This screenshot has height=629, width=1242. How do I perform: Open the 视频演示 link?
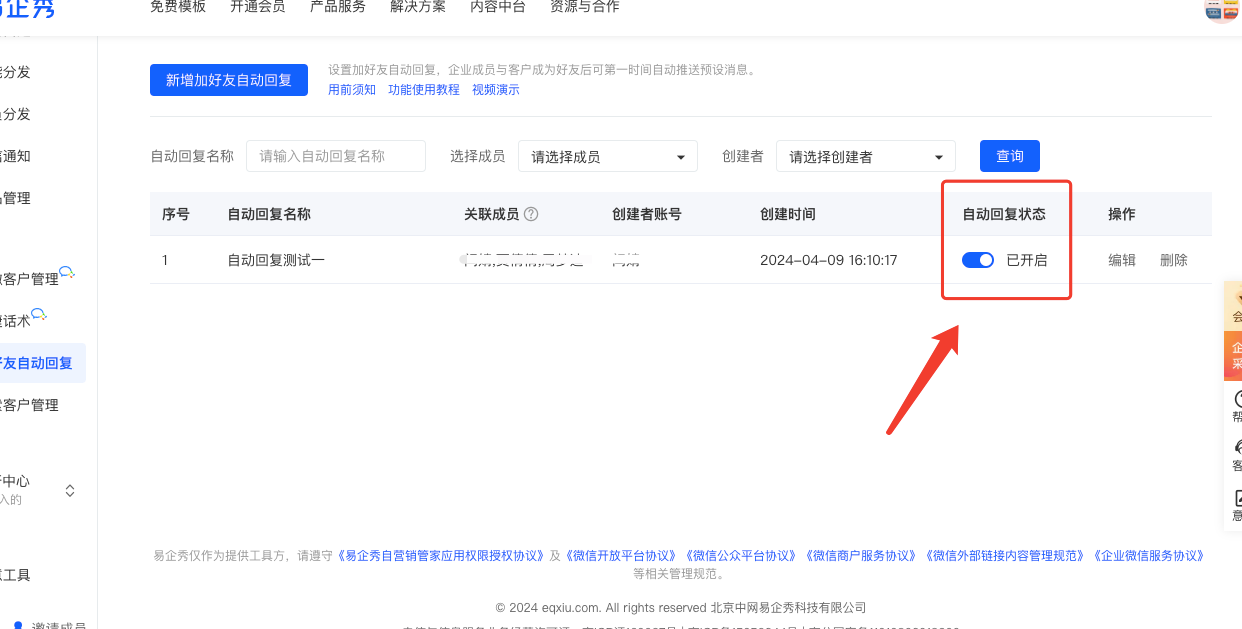tap(495, 90)
